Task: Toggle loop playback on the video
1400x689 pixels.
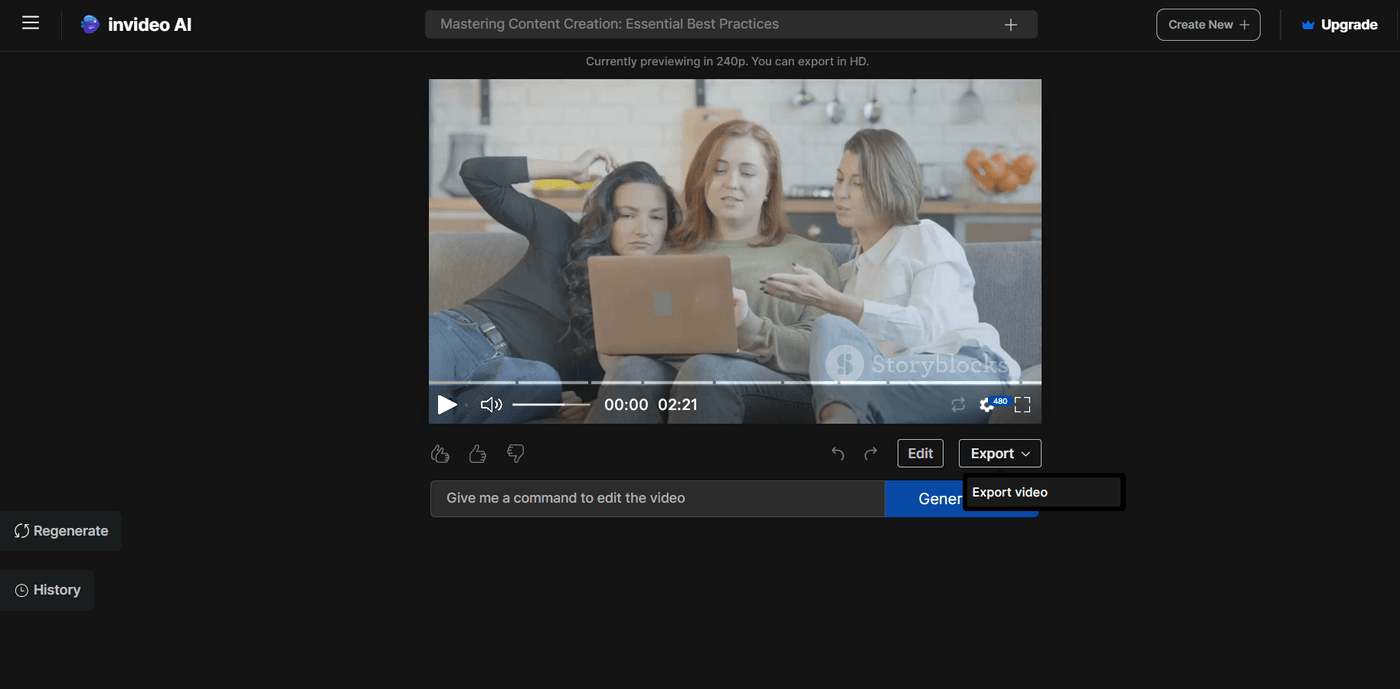Action: coord(958,404)
